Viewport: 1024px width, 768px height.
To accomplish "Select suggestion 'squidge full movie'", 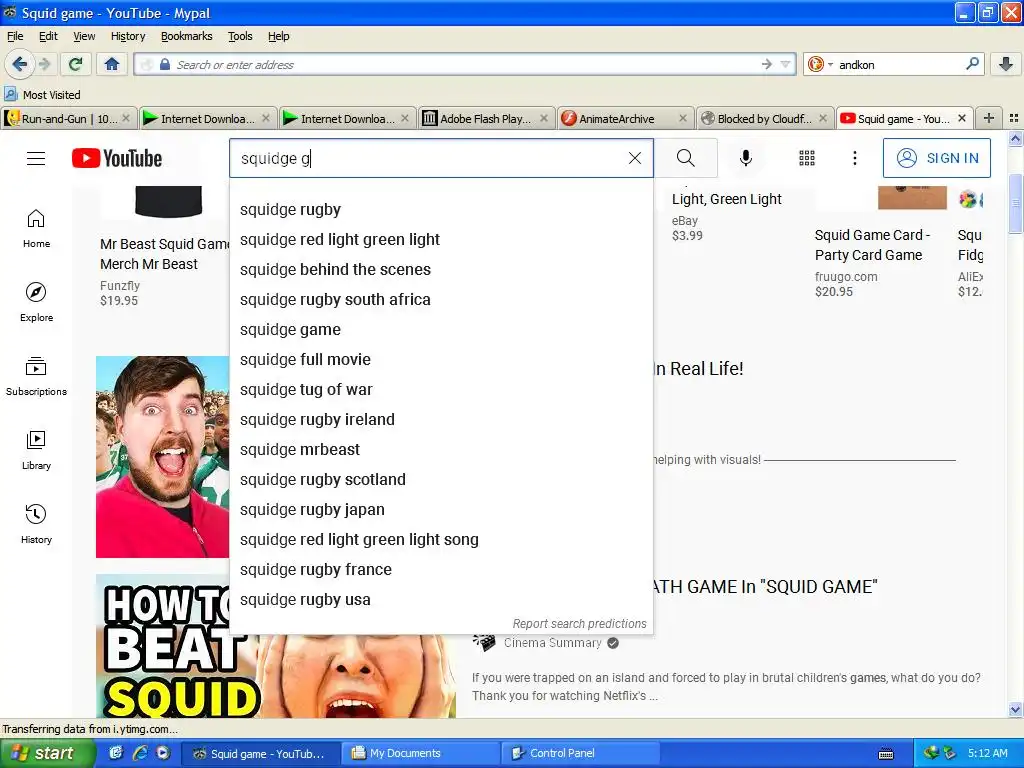I will click(x=441, y=360).
